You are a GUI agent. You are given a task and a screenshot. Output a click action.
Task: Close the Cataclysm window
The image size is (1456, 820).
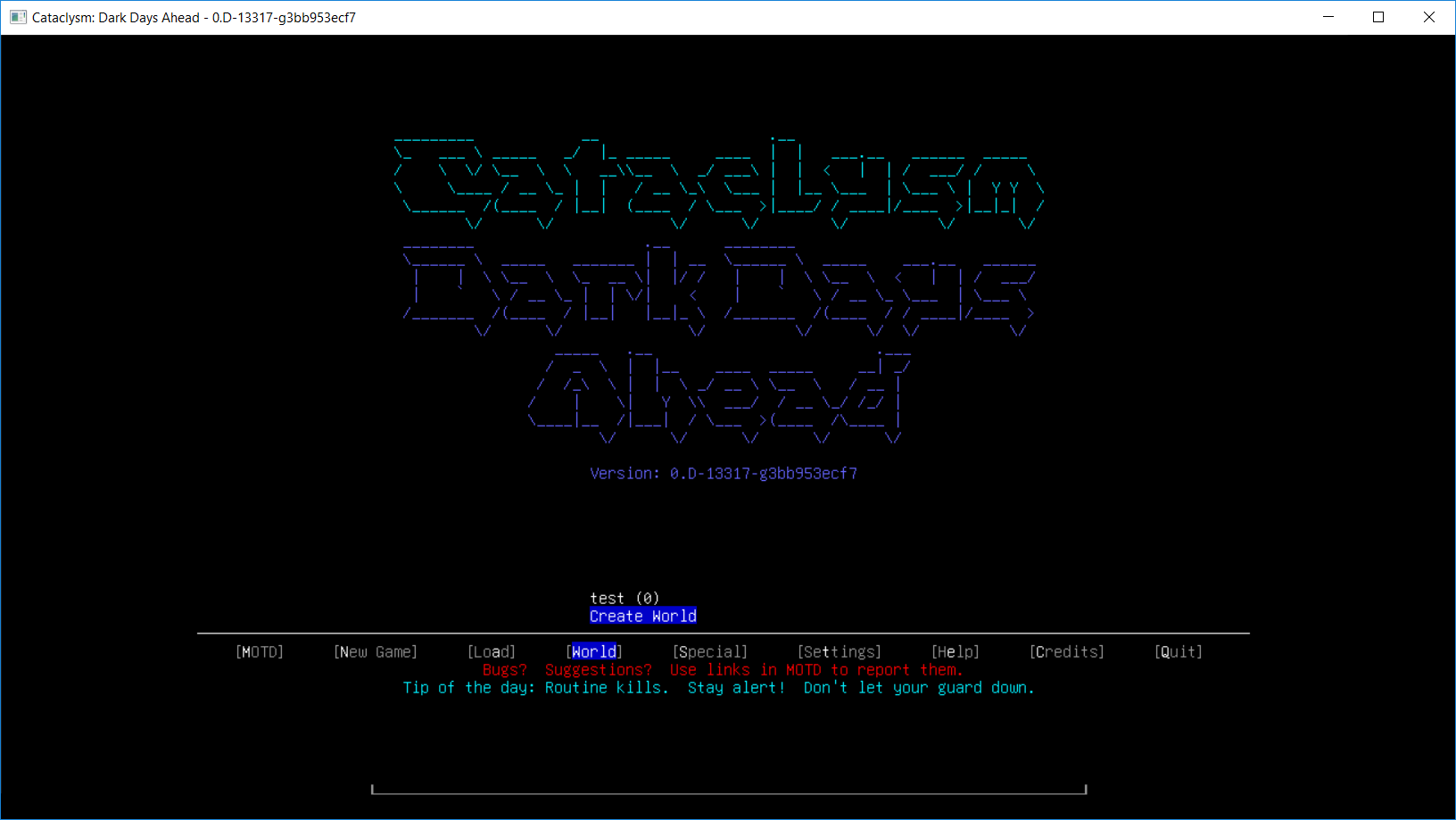pos(1429,17)
